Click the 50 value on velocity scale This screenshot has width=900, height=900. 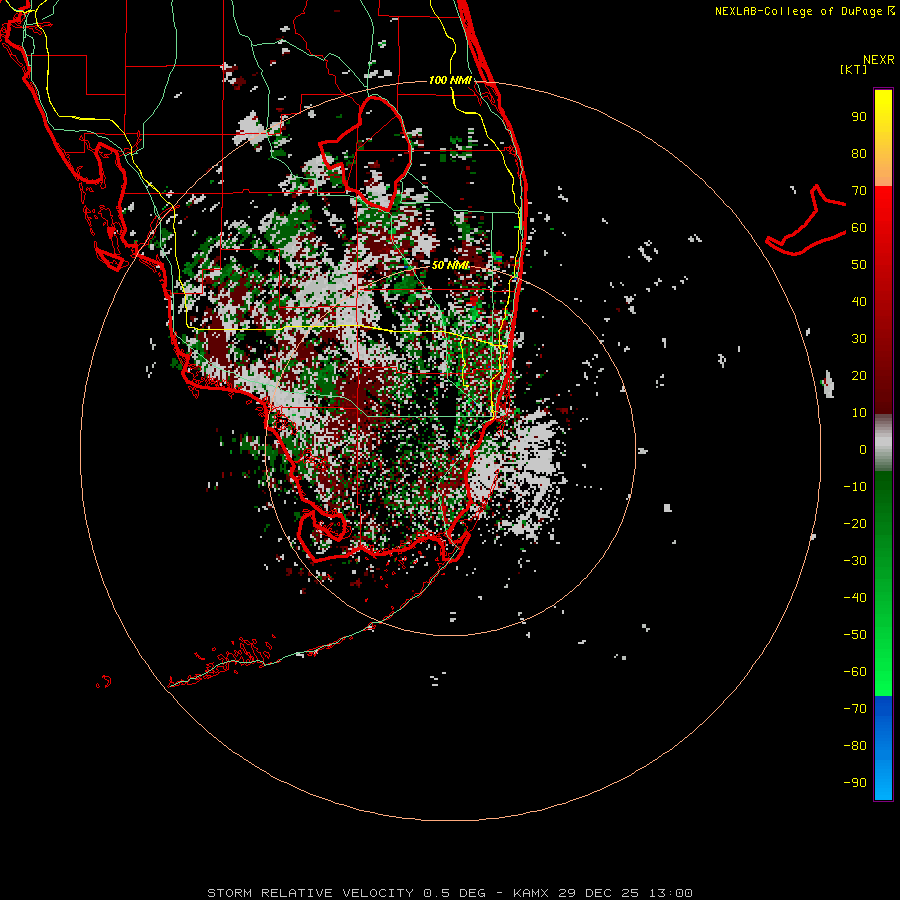coord(859,265)
